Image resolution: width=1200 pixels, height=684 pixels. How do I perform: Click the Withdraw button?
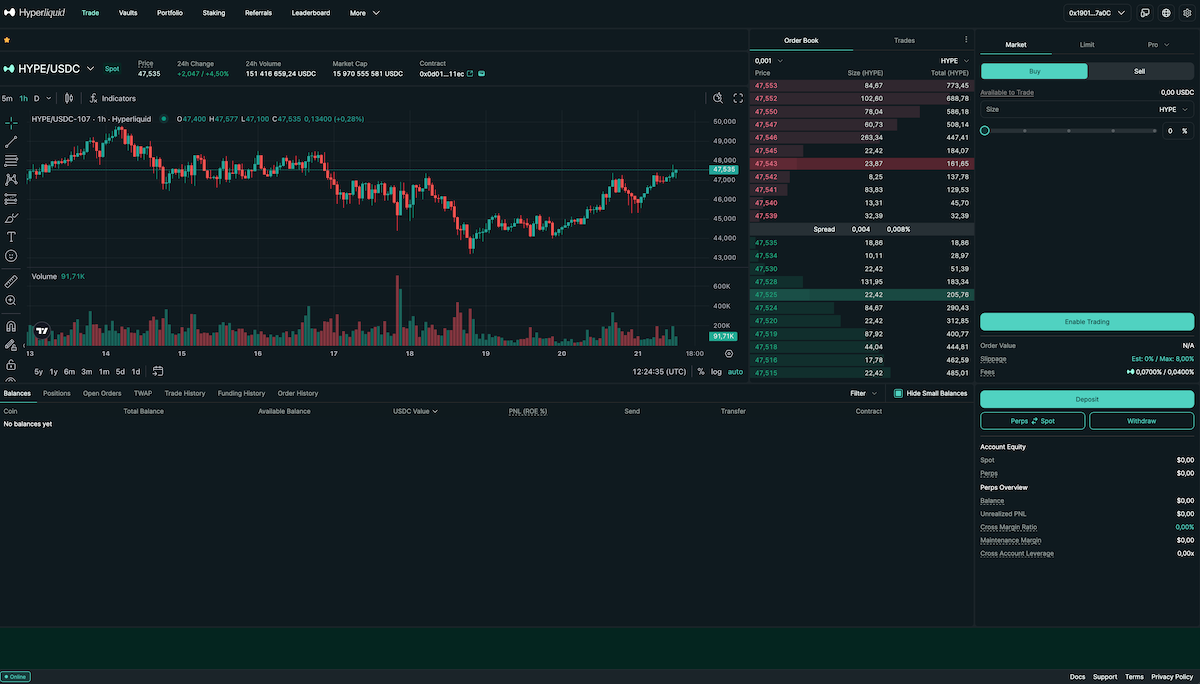click(x=1141, y=421)
